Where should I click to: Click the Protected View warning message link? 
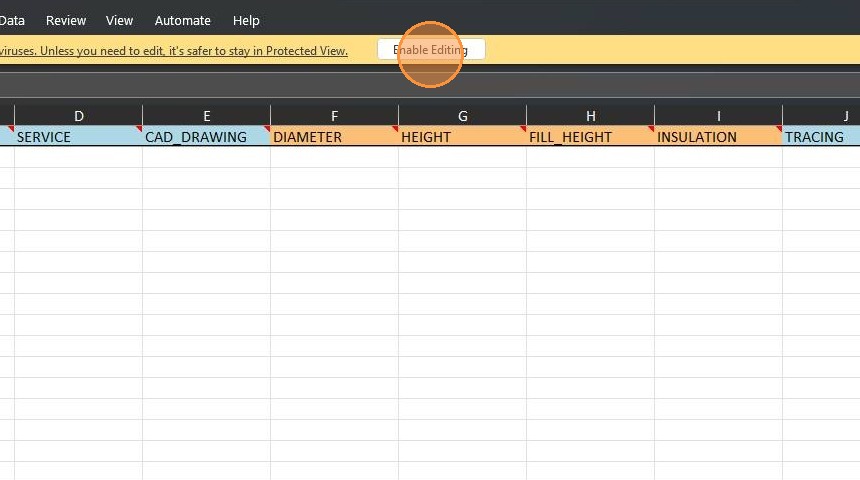tap(174, 51)
